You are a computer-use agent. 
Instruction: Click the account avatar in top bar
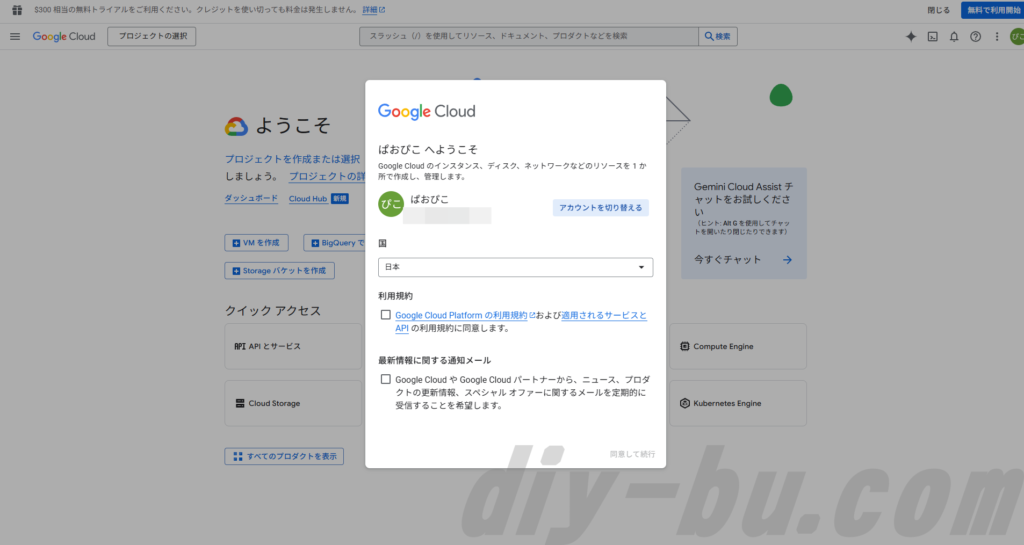(1017, 37)
